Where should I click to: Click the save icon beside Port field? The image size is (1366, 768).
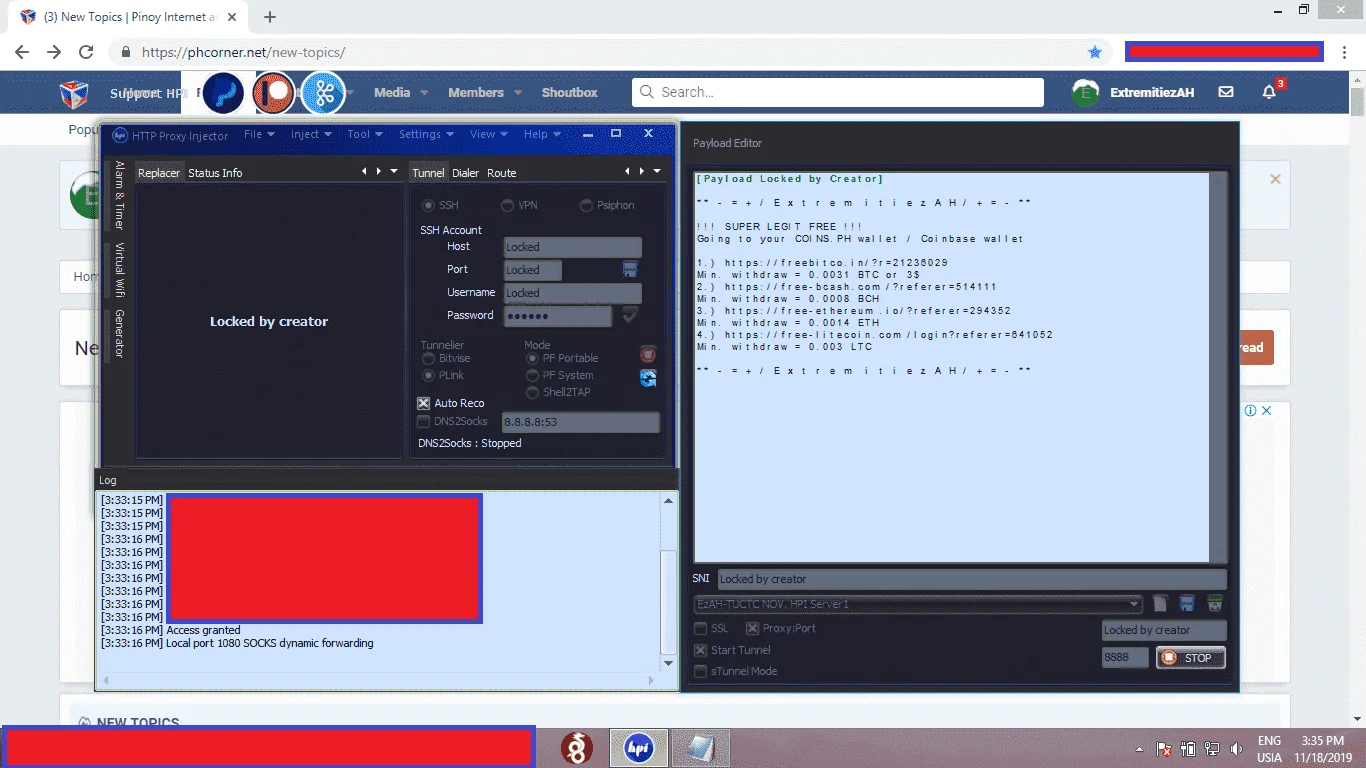(x=630, y=269)
